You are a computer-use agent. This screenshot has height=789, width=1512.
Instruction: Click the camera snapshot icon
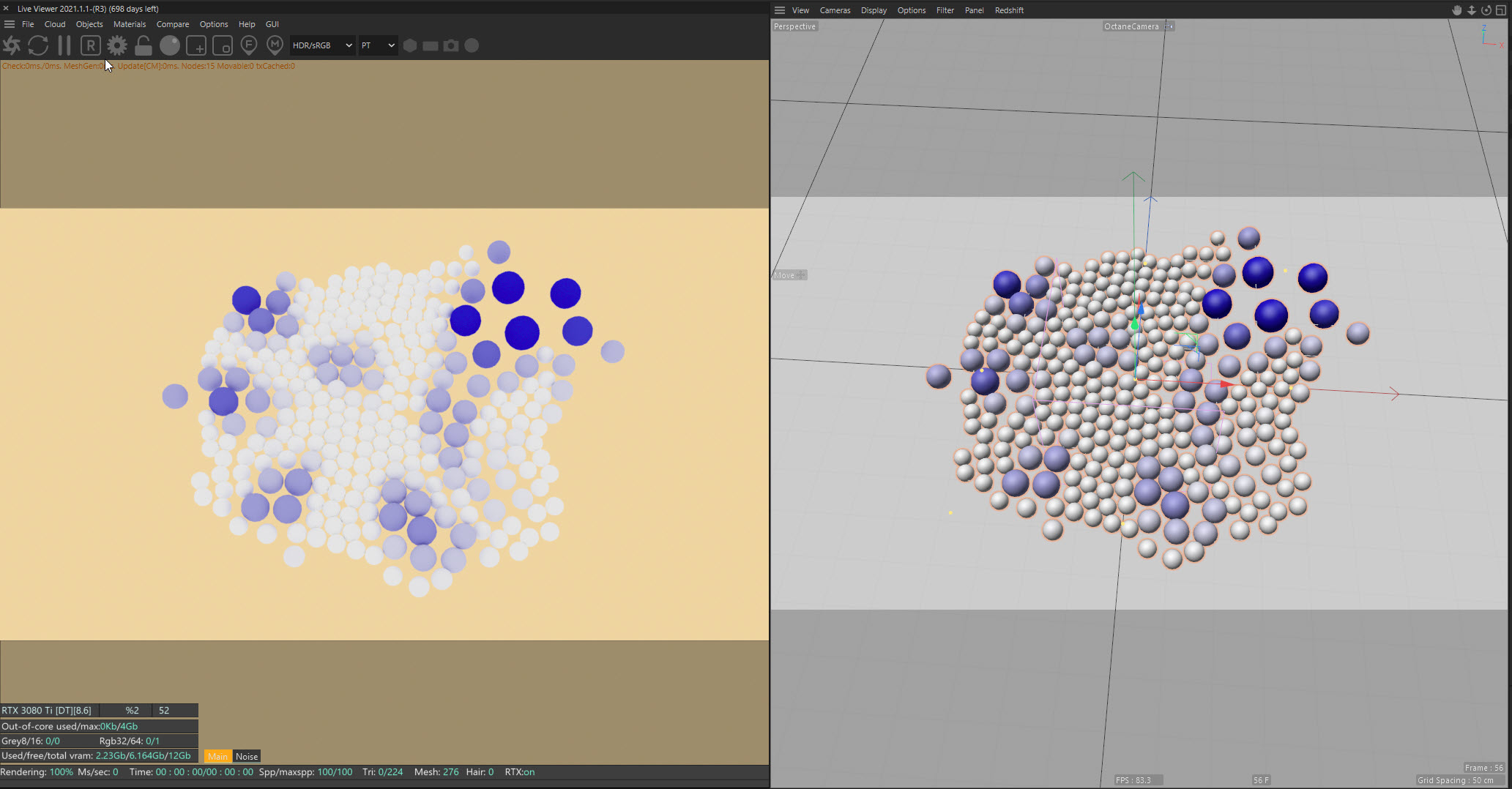451,45
